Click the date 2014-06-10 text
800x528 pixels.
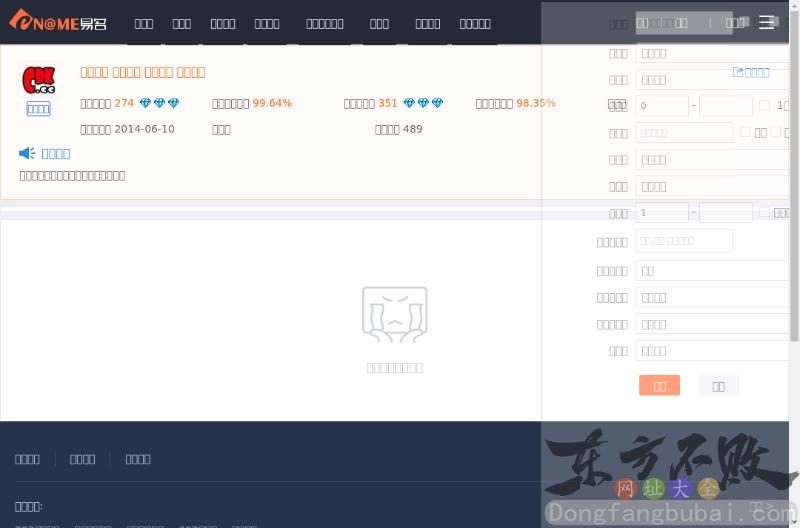click(x=144, y=129)
